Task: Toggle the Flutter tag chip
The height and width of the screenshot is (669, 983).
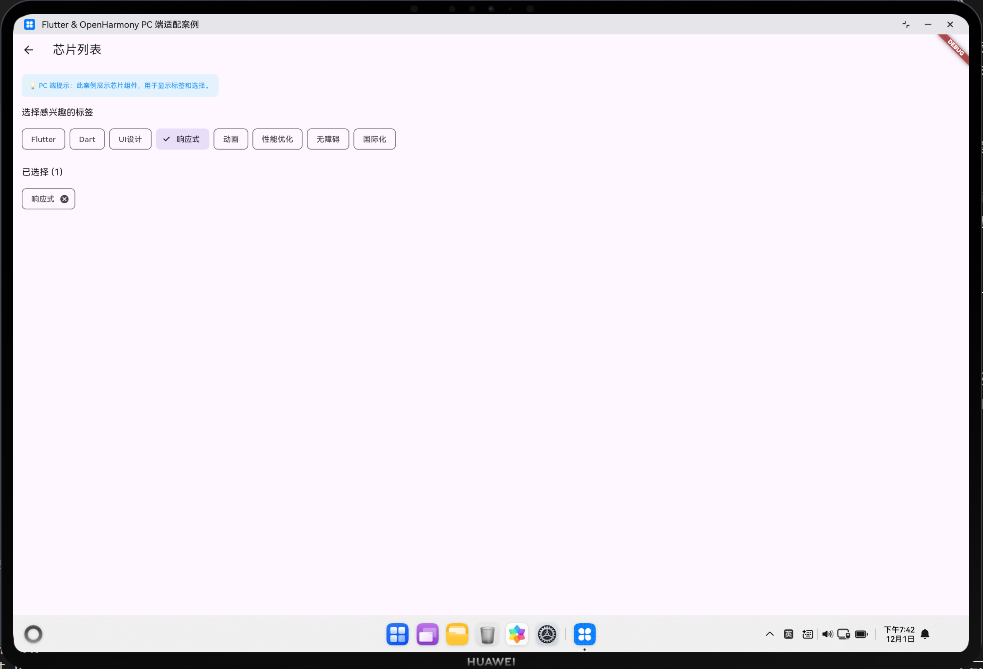Action: (x=43, y=139)
